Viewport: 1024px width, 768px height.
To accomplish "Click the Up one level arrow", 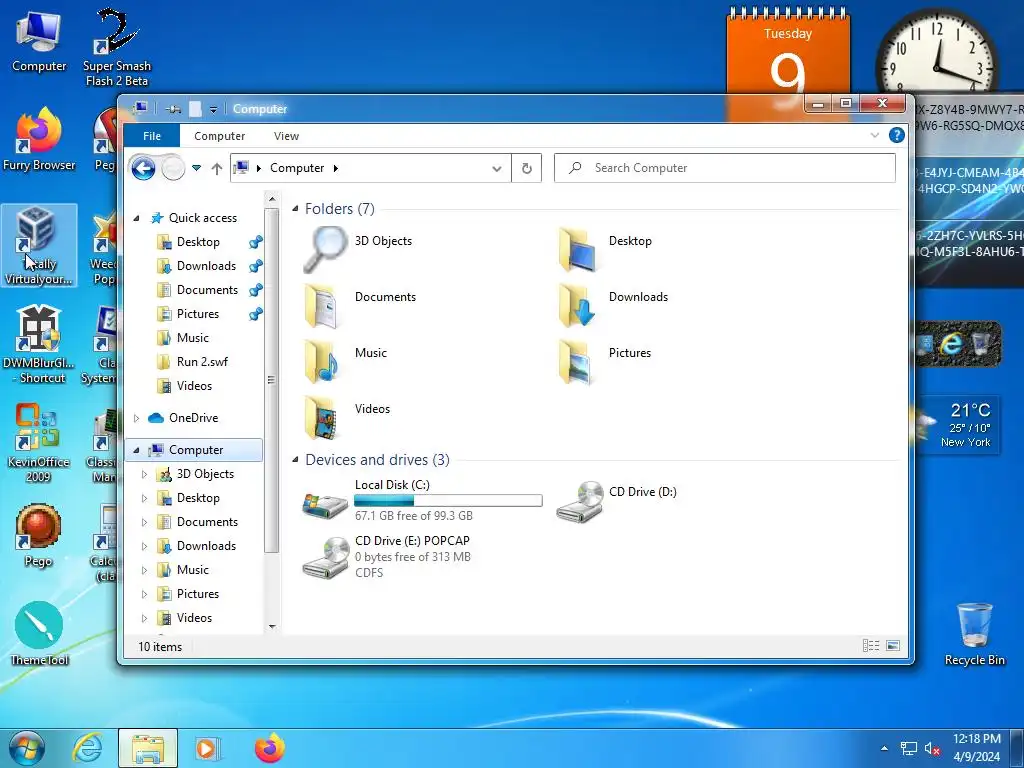I will tap(217, 168).
